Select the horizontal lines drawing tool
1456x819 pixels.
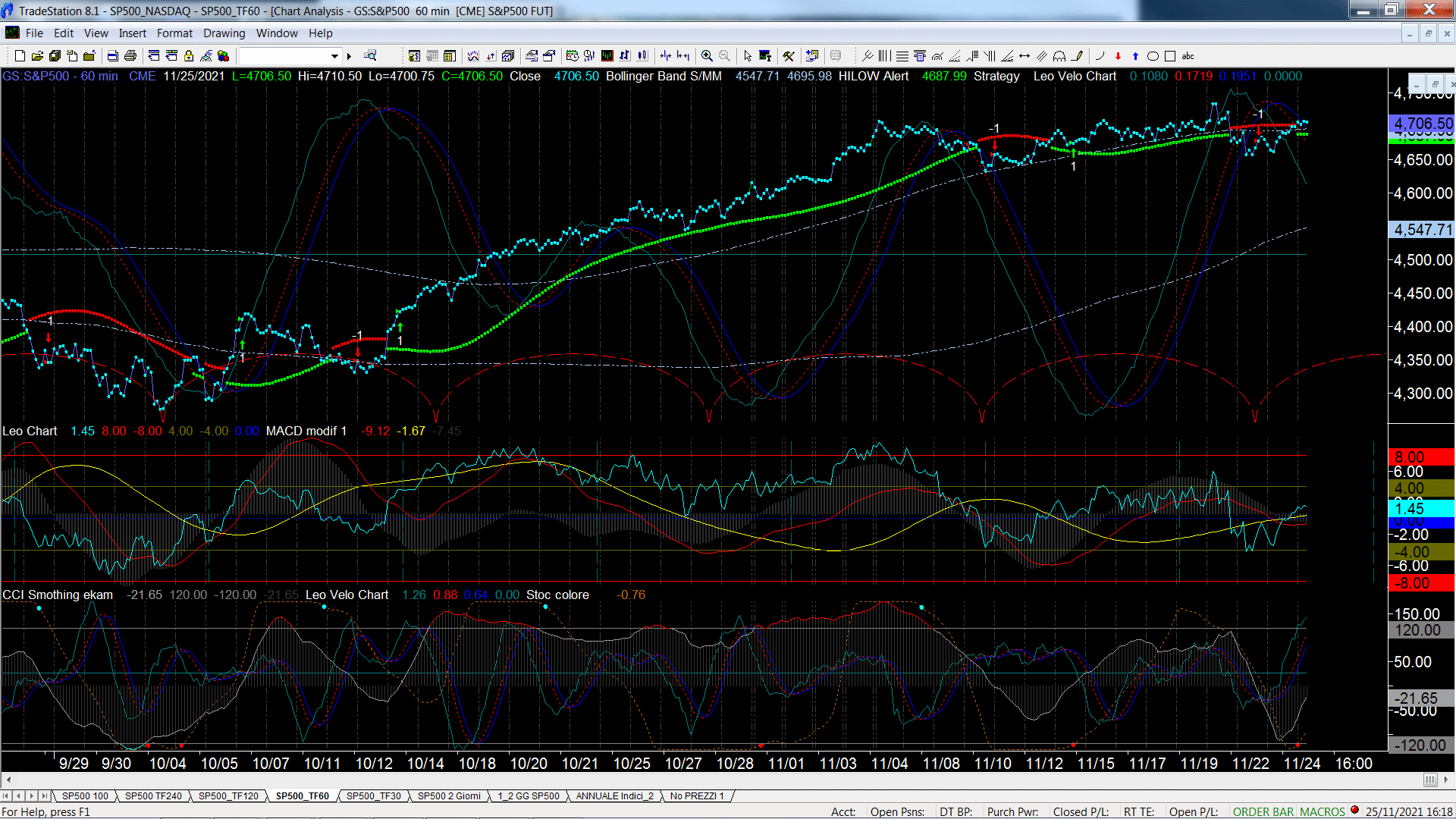[x=902, y=56]
